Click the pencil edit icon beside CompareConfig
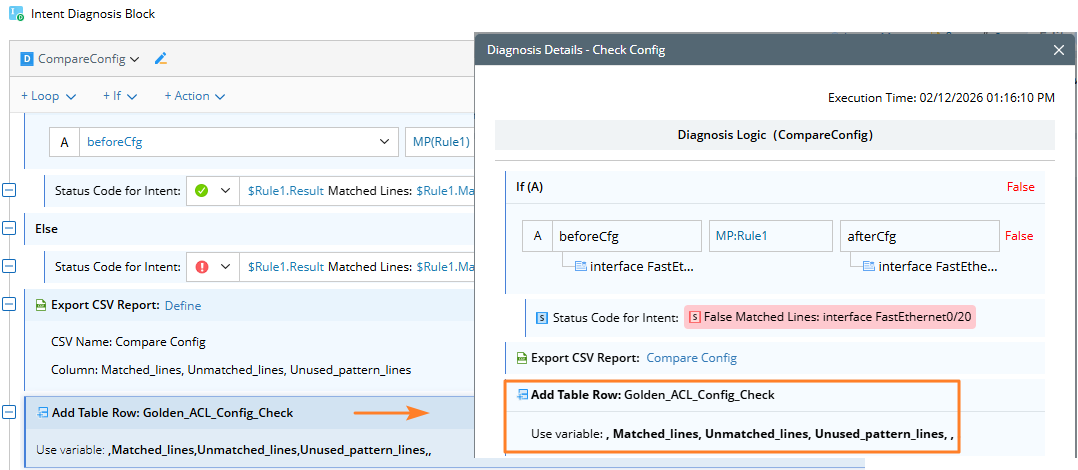 [x=161, y=59]
